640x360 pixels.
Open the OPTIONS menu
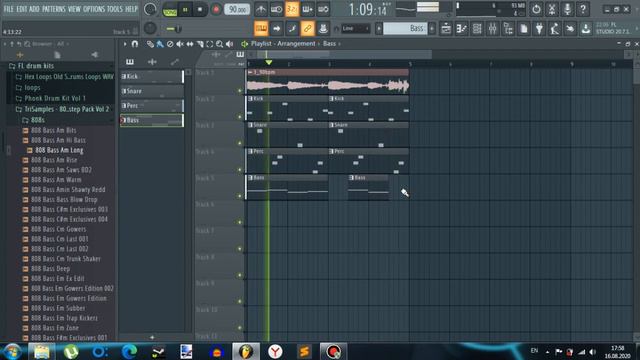point(94,9)
